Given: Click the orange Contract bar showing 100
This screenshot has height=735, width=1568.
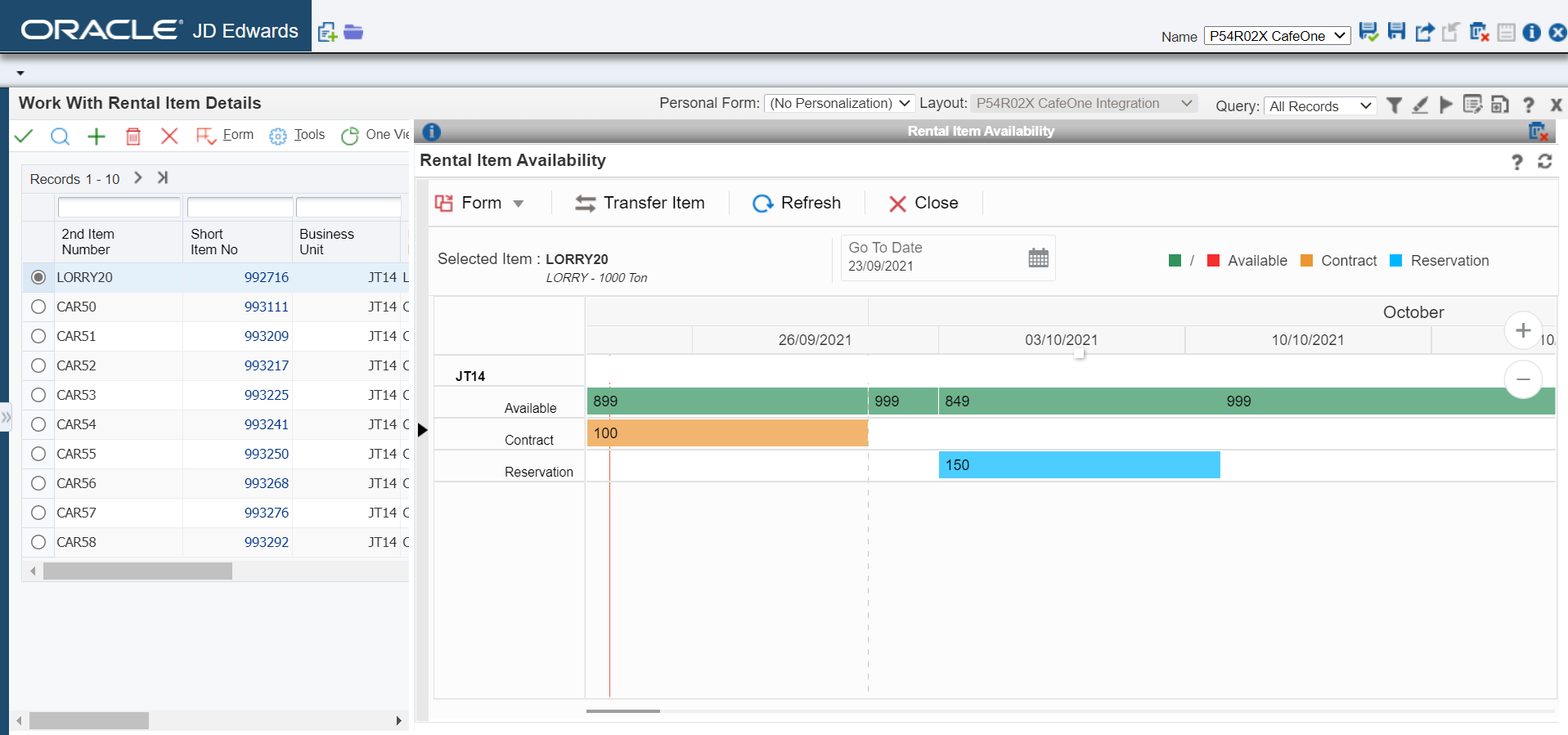Looking at the screenshot, I should tap(727, 433).
